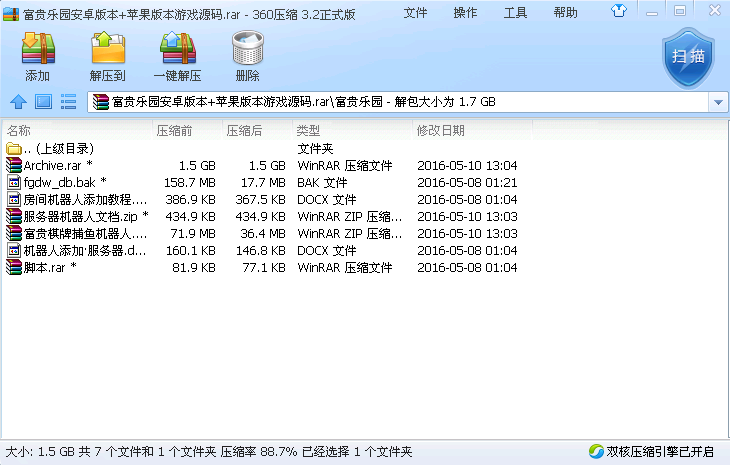The height and width of the screenshot is (465, 730).
Task: Click the 双核压缩引擎已开启 status indicator
Action: click(x=652, y=452)
